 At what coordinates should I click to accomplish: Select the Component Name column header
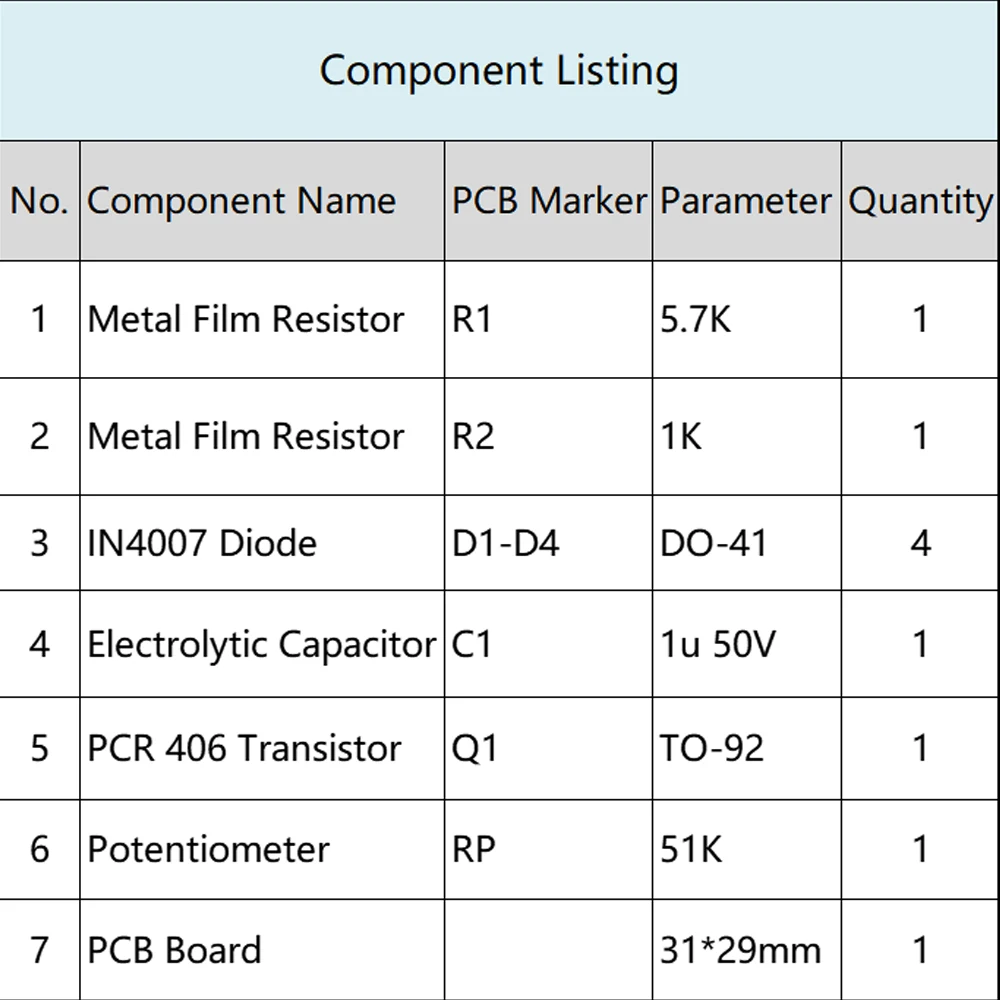262,201
